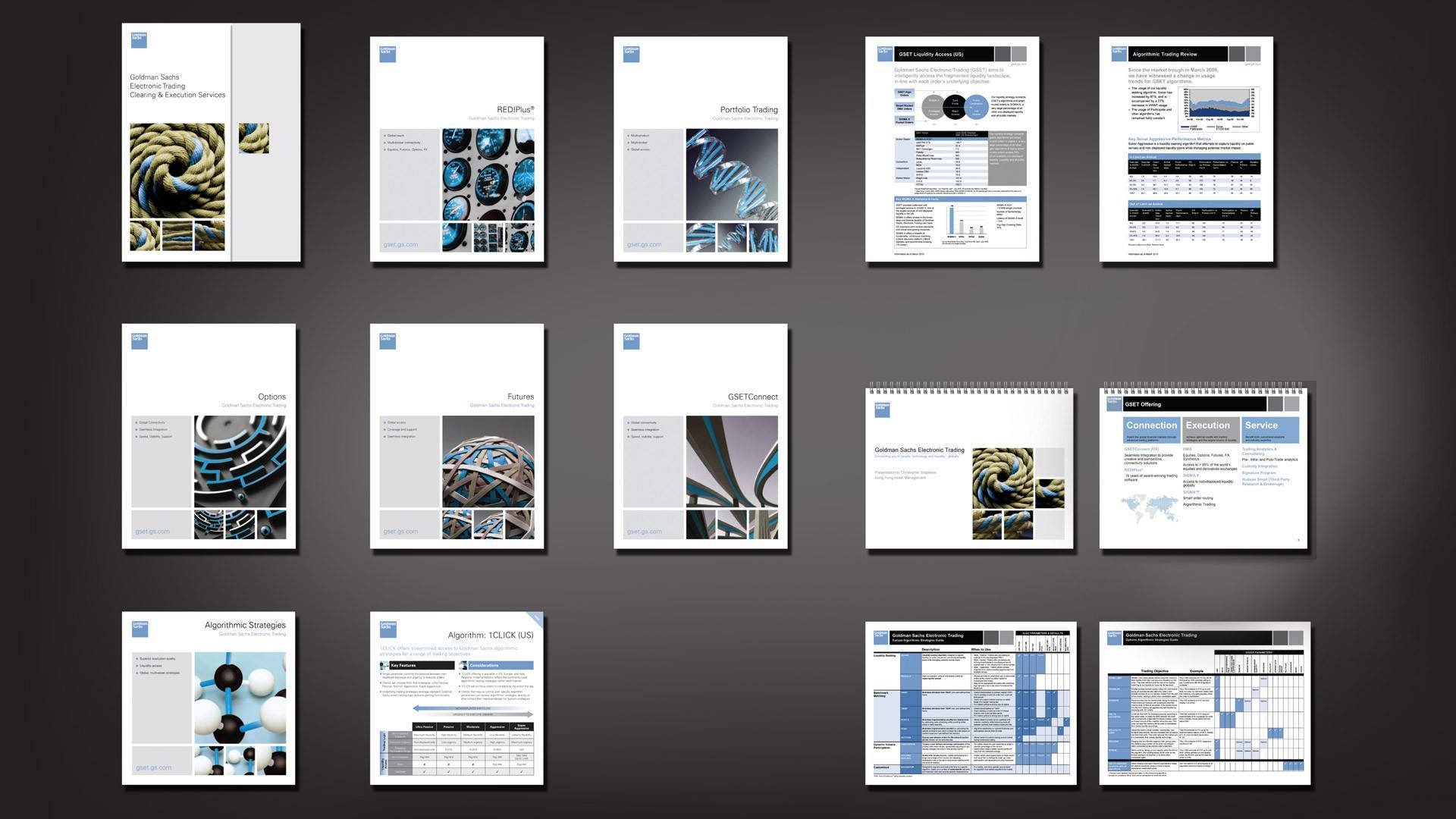The image size is (1456, 819).
Task: Click the "REDIPlus" title text on its brochure
Action: pyautogui.click(x=516, y=109)
